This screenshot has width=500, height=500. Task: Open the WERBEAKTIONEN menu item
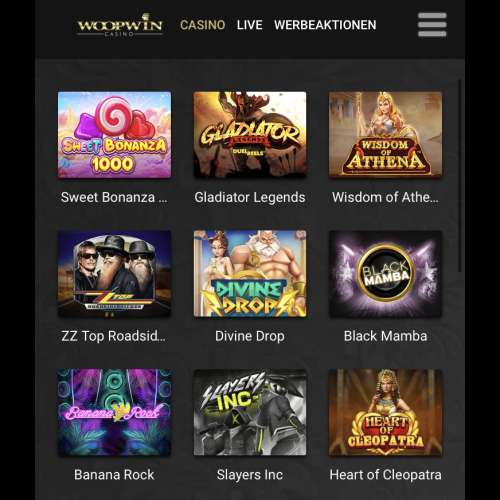[325, 25]
